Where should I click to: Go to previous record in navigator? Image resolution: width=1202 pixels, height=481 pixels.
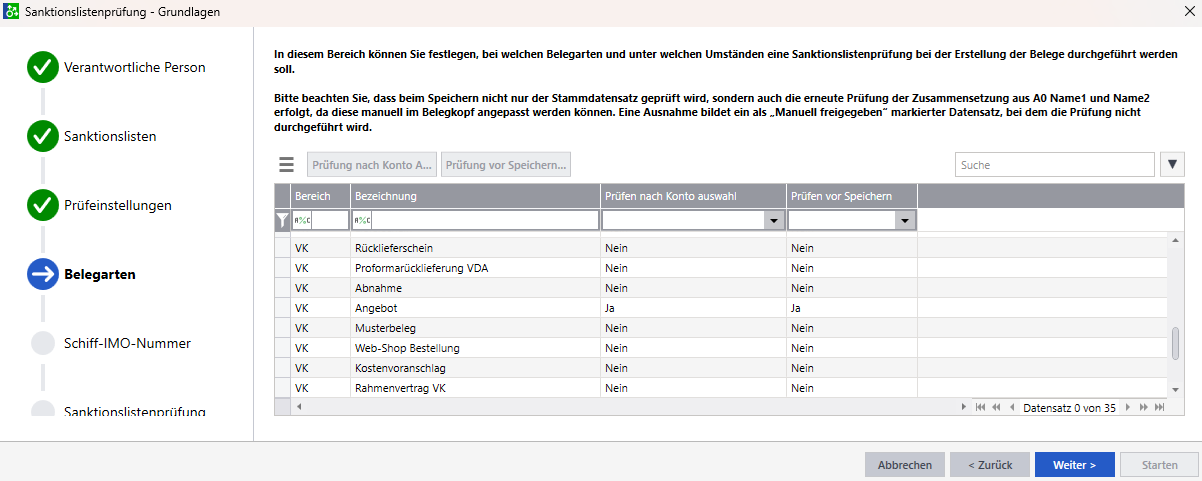click(x=1012, y=407)
